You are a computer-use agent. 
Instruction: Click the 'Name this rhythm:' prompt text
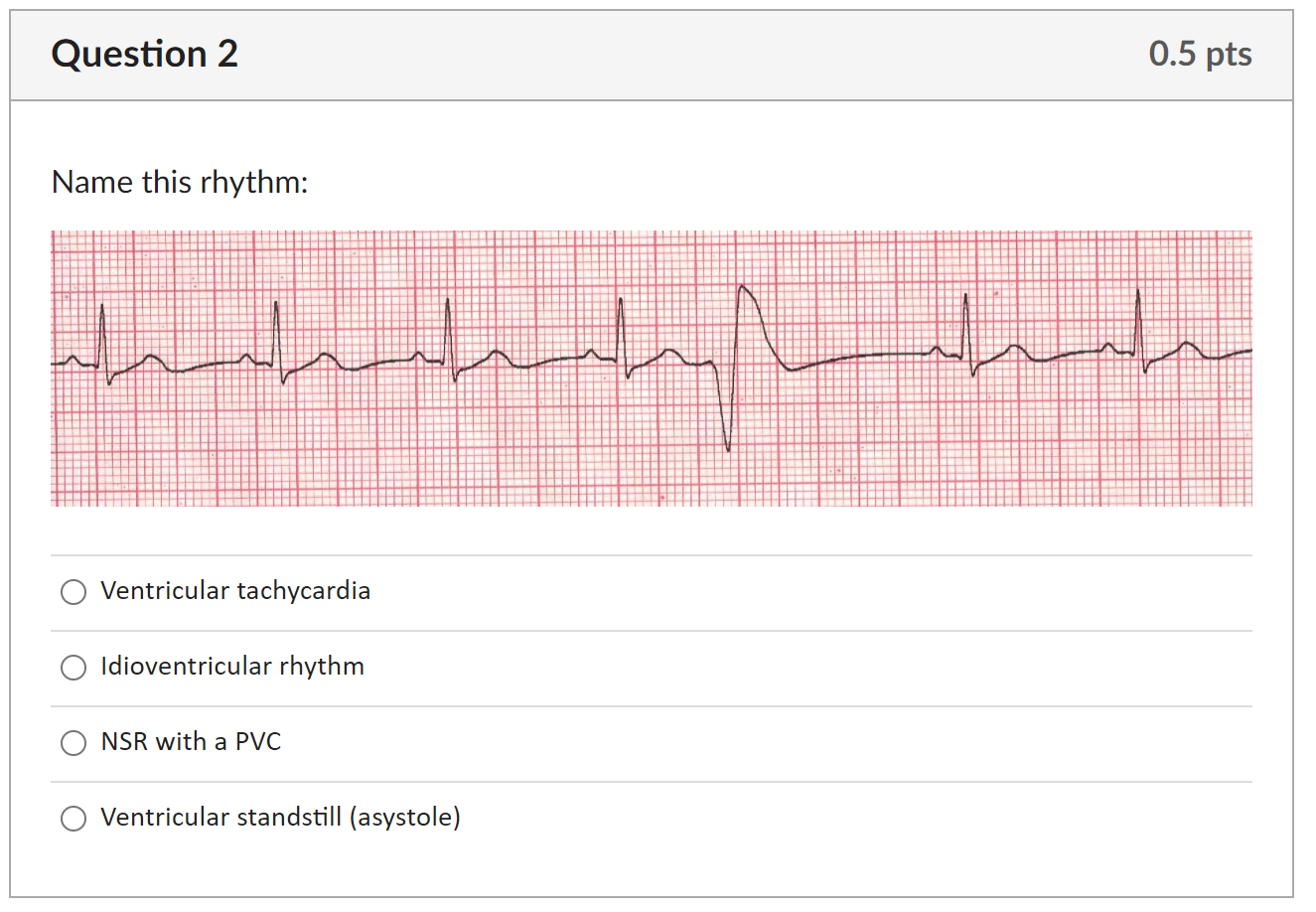[180, 182]
